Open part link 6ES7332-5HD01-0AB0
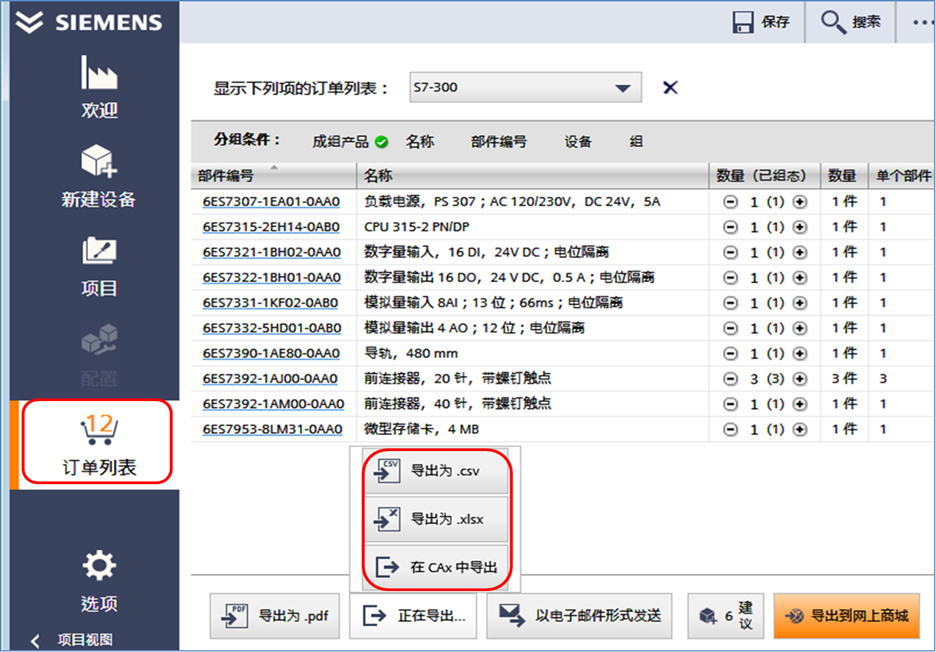This screenshot has width=936, height=652. click(x=272, y=328)
